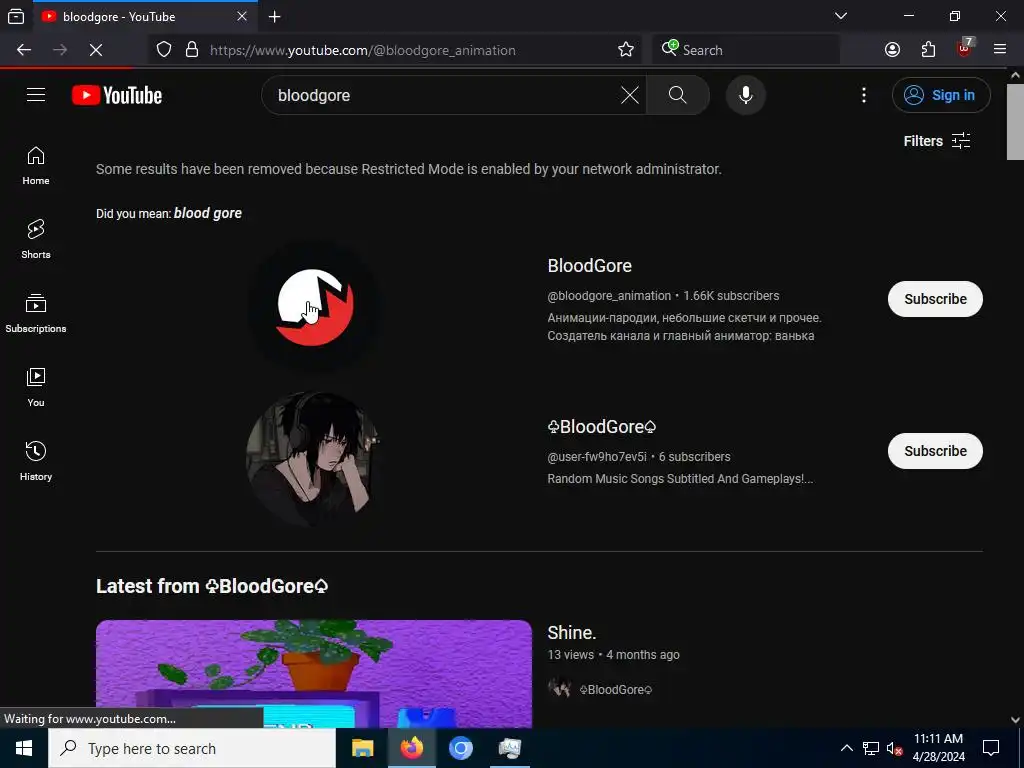The width and height of the screenshot is (1024, 768).
Task: Open the Filters panel
Action: [936, 141]
